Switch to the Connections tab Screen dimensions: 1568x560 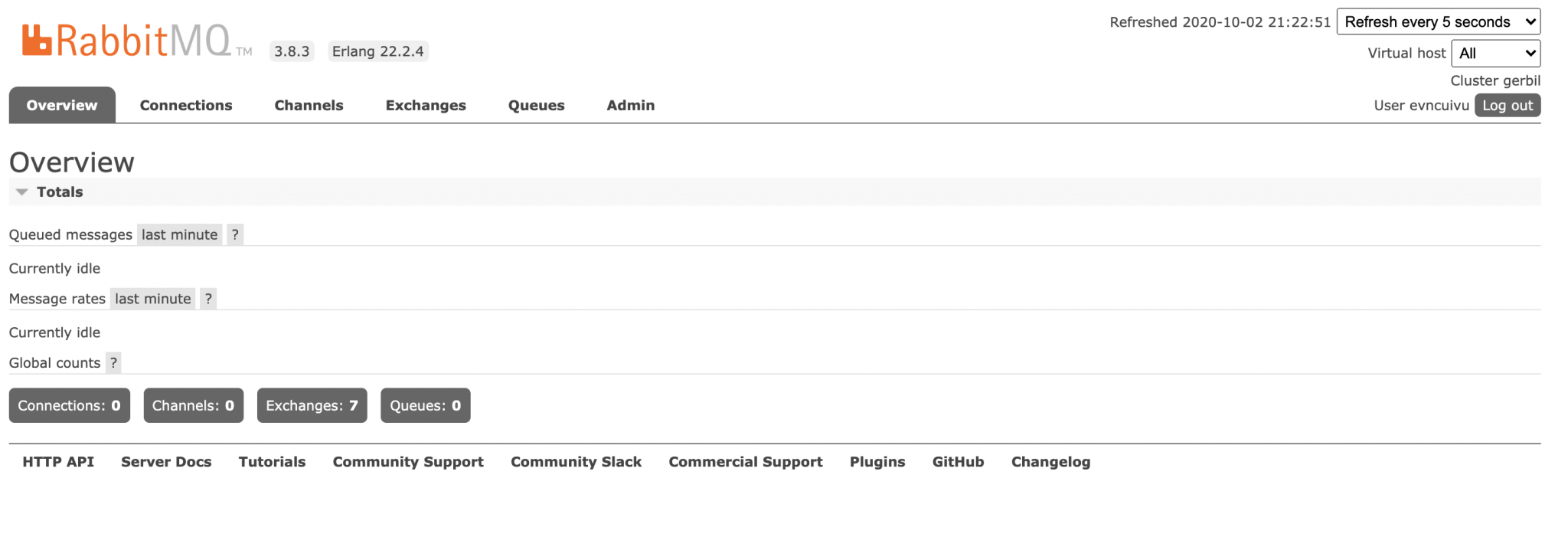186,105
